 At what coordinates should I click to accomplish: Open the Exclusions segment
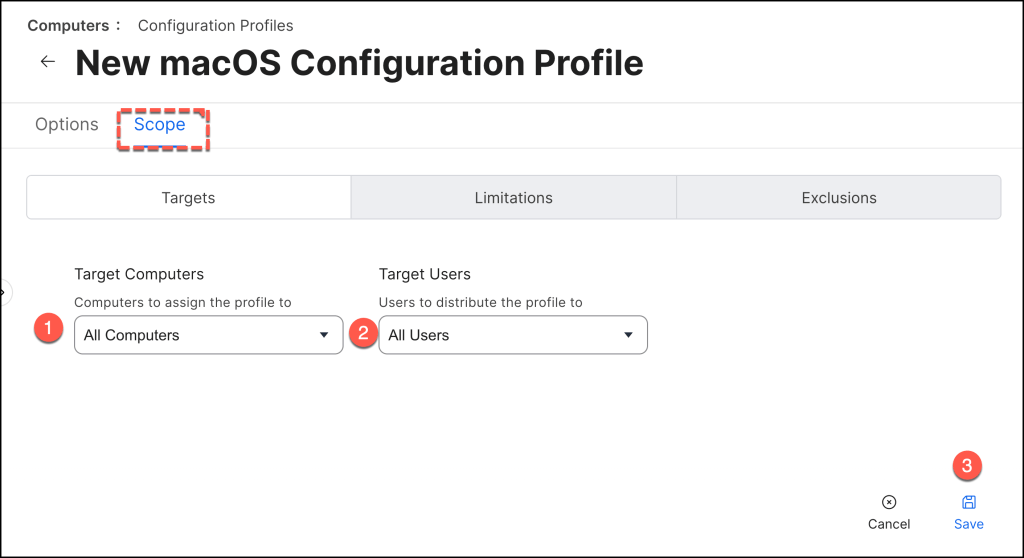[x=838, y=198]
